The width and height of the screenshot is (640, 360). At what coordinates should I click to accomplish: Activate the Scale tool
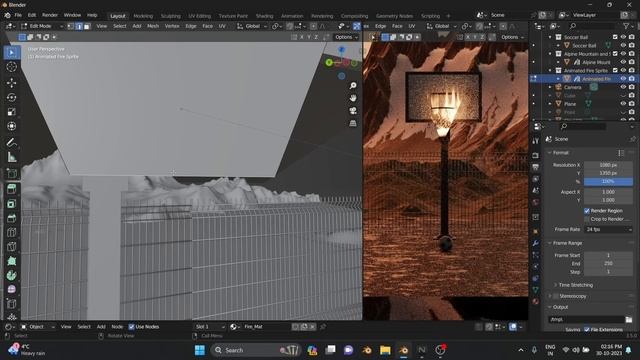pyautogui.click(x=11, y=112)
